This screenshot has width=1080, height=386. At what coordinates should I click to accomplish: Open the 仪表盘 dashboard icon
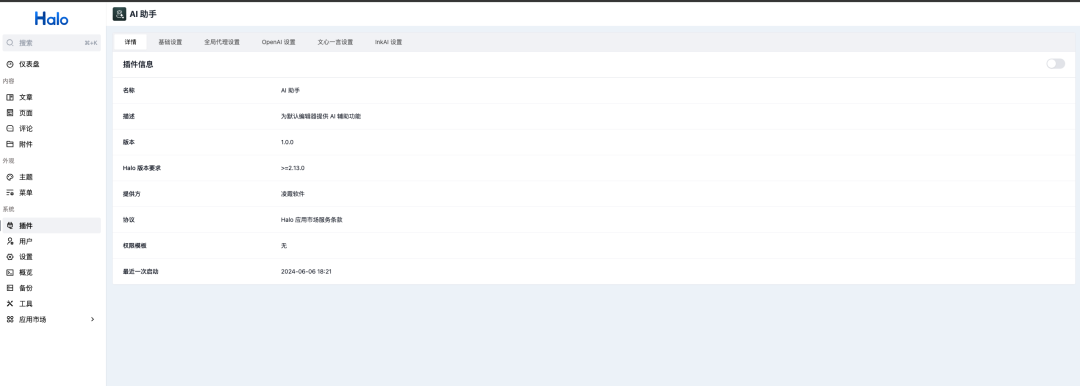(10, 64)
